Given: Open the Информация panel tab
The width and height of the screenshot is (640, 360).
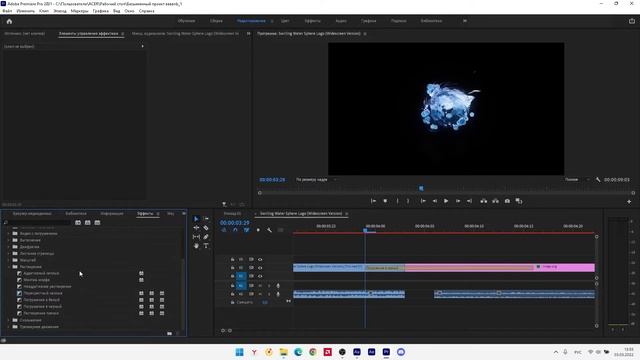Looking at the screenshot, I should point(112,213).
